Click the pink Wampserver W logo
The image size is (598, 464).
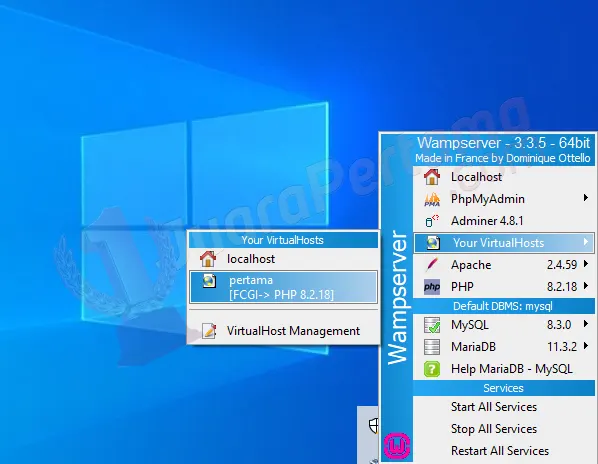397,445
